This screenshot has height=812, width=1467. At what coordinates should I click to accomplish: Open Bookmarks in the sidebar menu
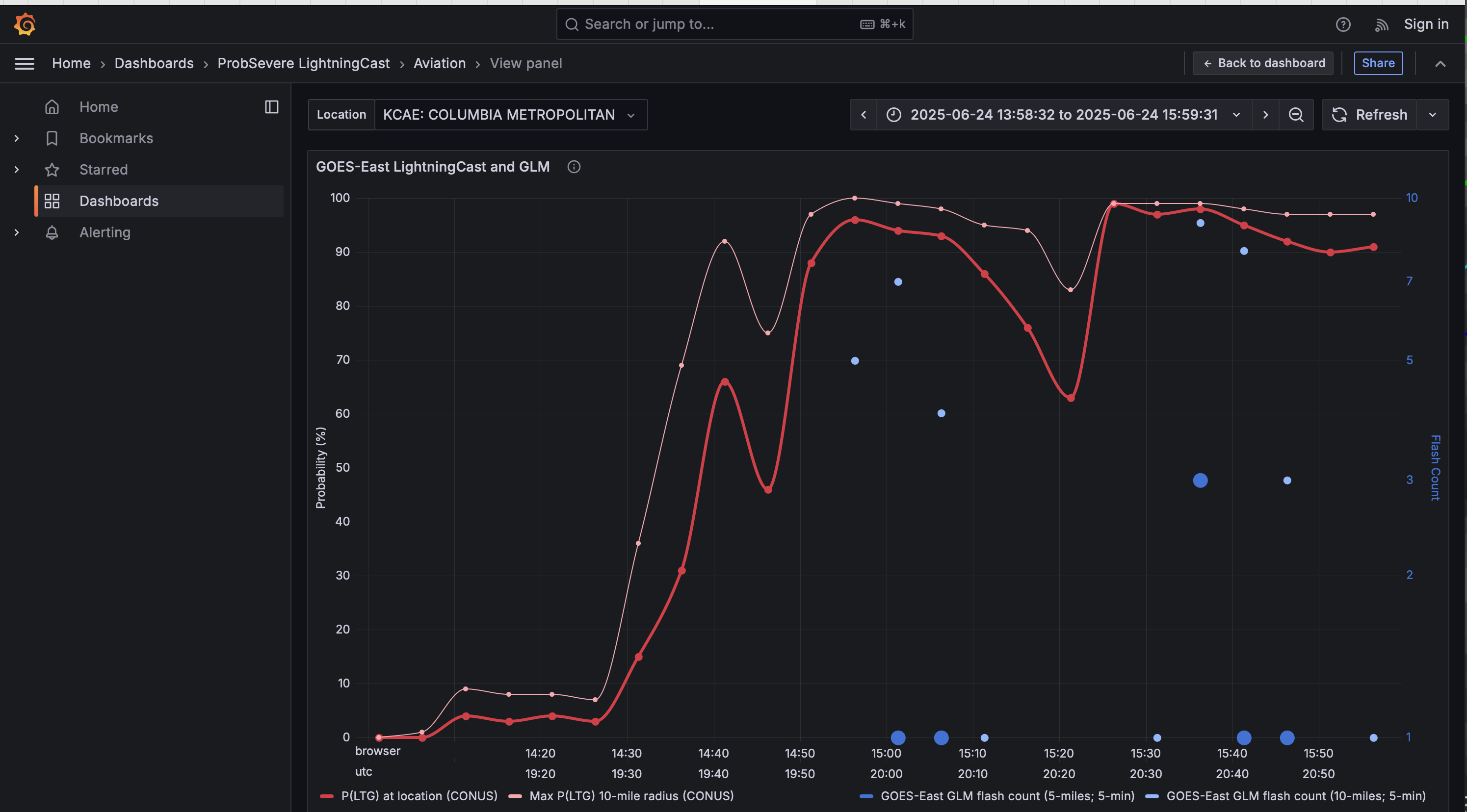point(116,138)
